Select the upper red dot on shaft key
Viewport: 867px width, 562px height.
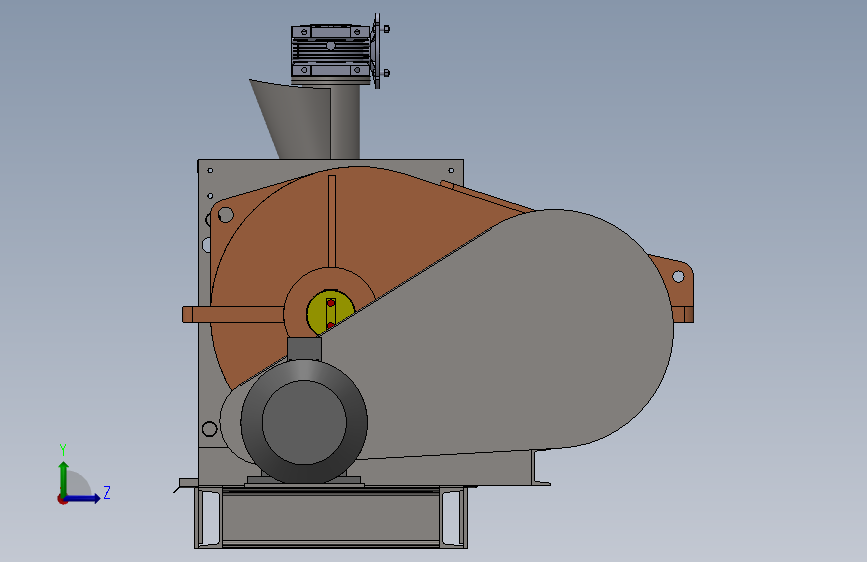pos(331,303)
